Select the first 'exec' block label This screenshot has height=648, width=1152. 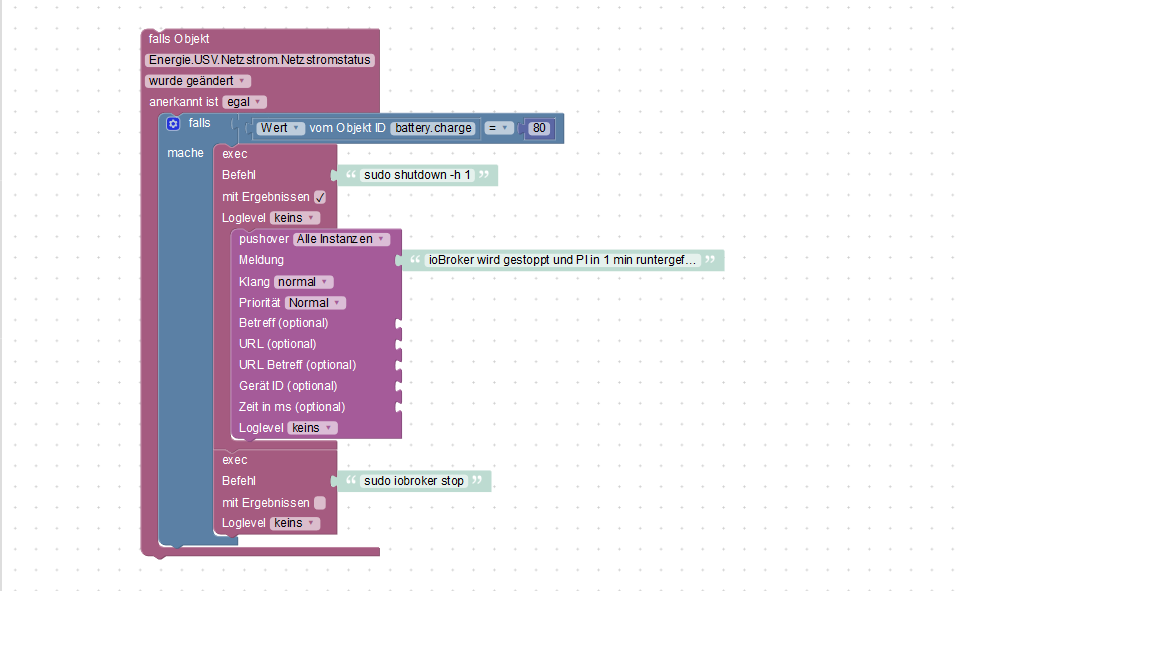coord(235,154)
